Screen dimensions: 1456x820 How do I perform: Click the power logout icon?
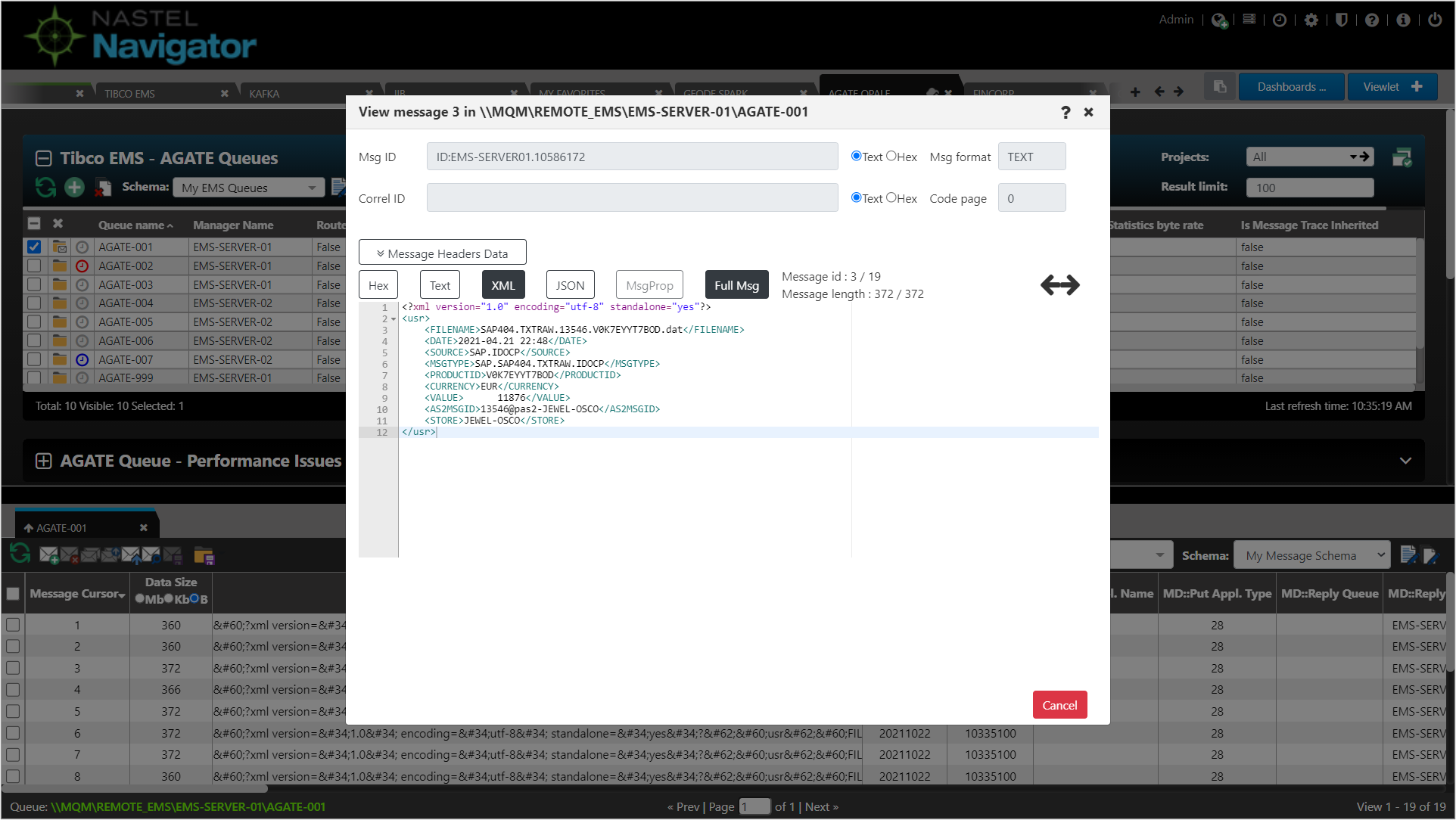1435,20
